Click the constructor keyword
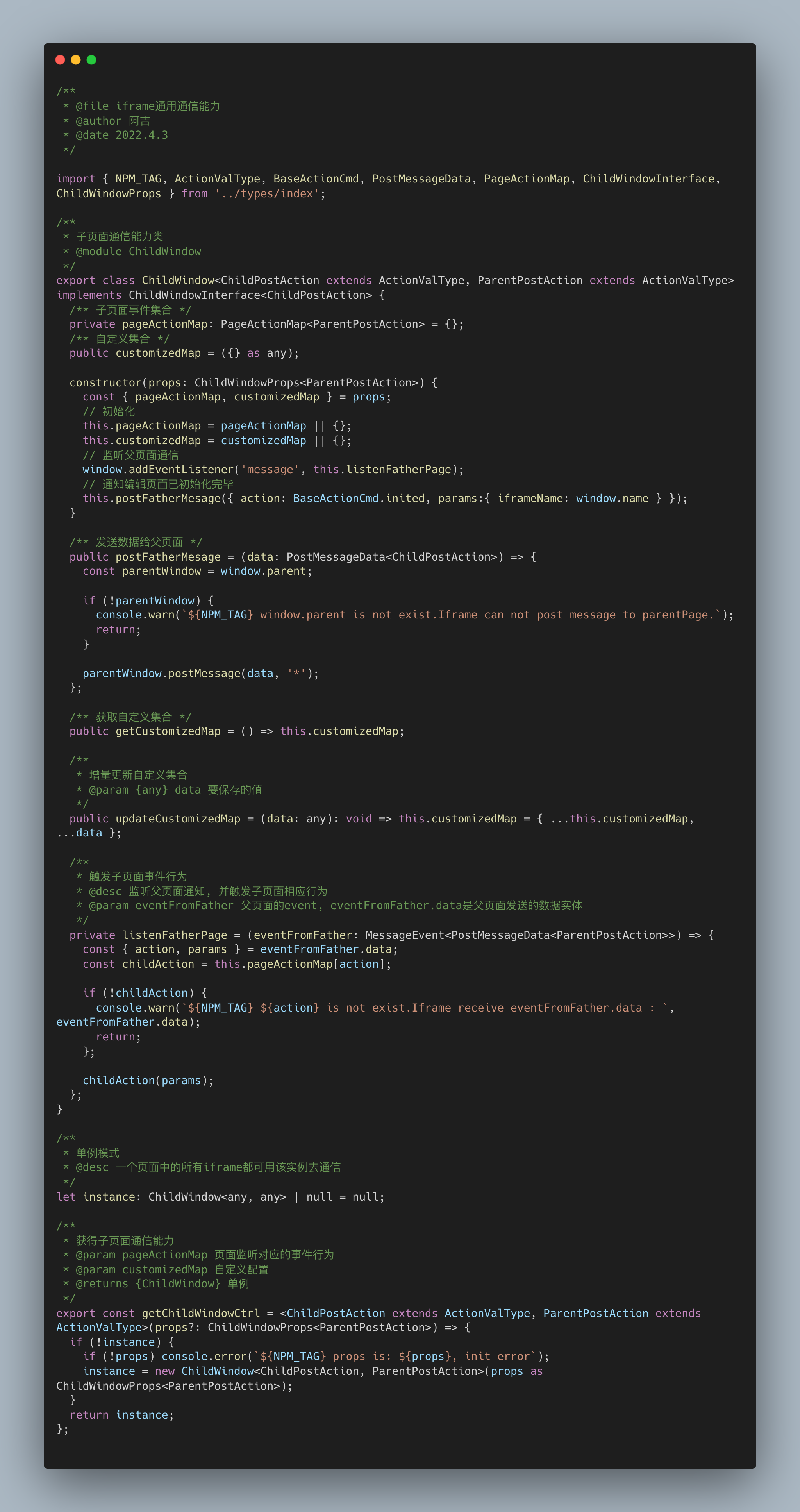 tap(105, 383)
